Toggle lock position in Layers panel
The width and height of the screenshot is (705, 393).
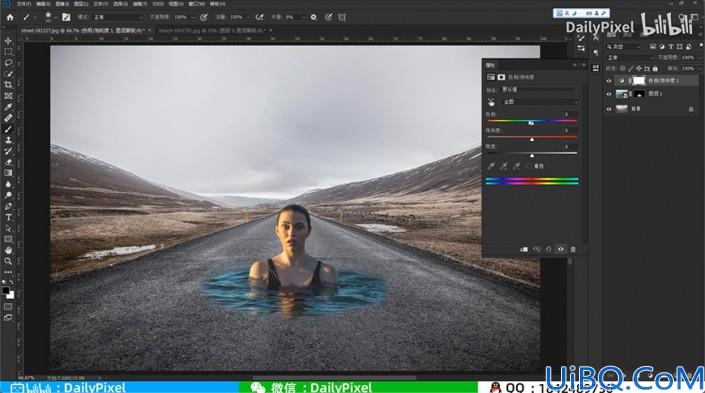(639, 69)
